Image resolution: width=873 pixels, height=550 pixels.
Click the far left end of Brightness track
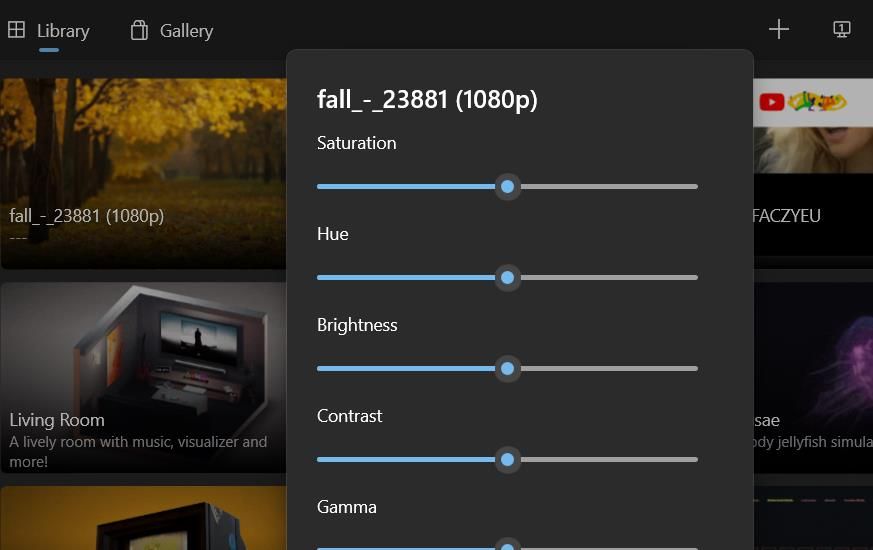(x=320, y=369)
